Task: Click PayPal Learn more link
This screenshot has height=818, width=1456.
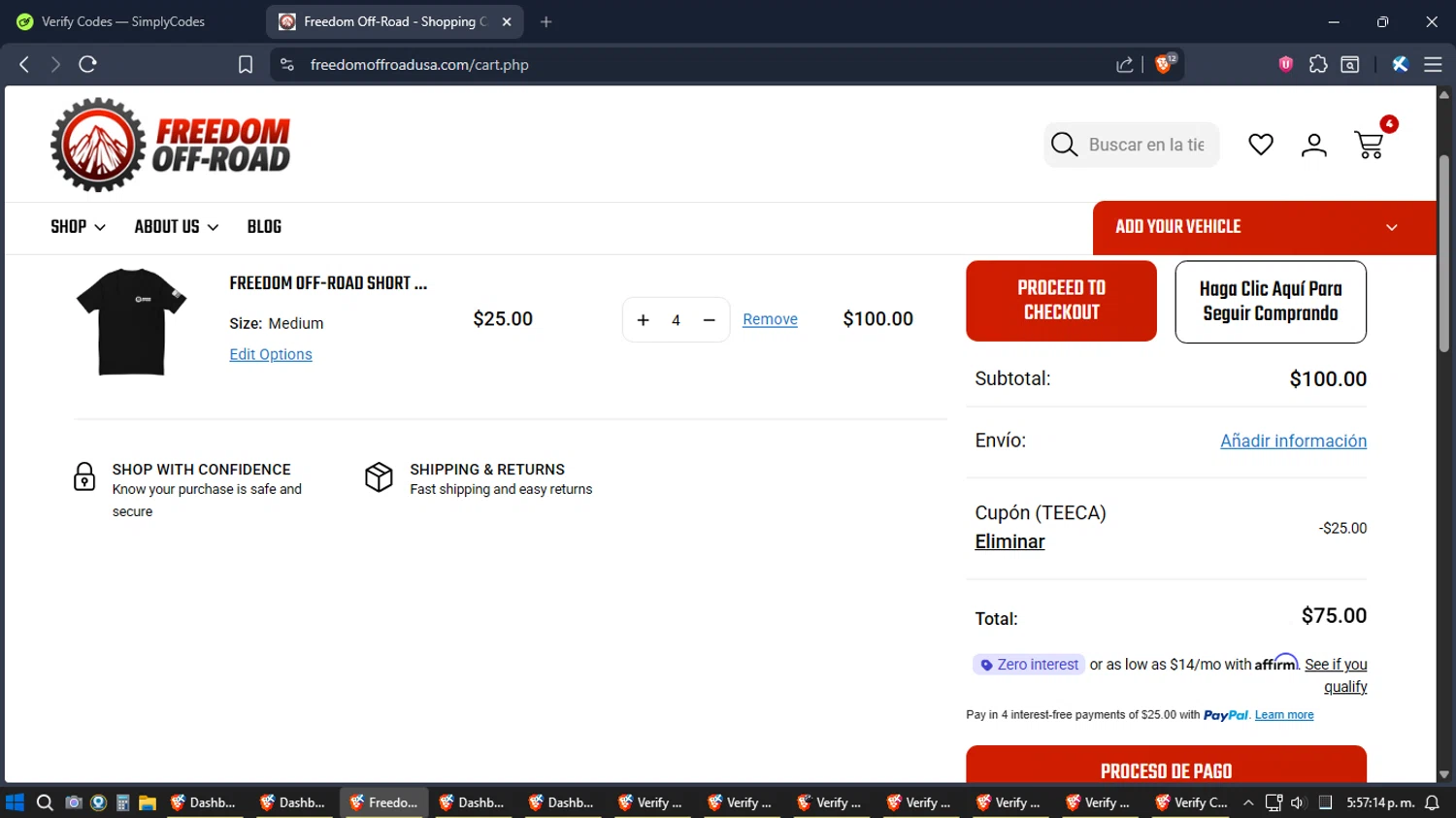Action: [x=1284, y=715]
